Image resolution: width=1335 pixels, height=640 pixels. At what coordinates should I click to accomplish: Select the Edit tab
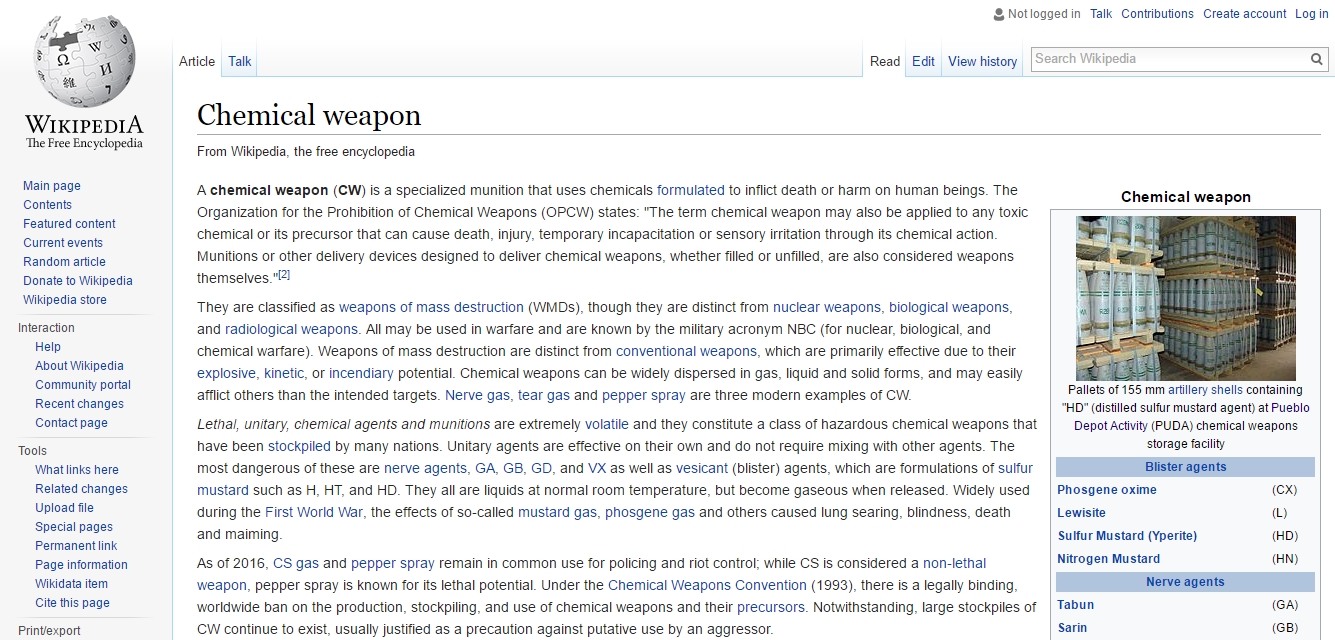pyautogui.click(x=923, y=61)
